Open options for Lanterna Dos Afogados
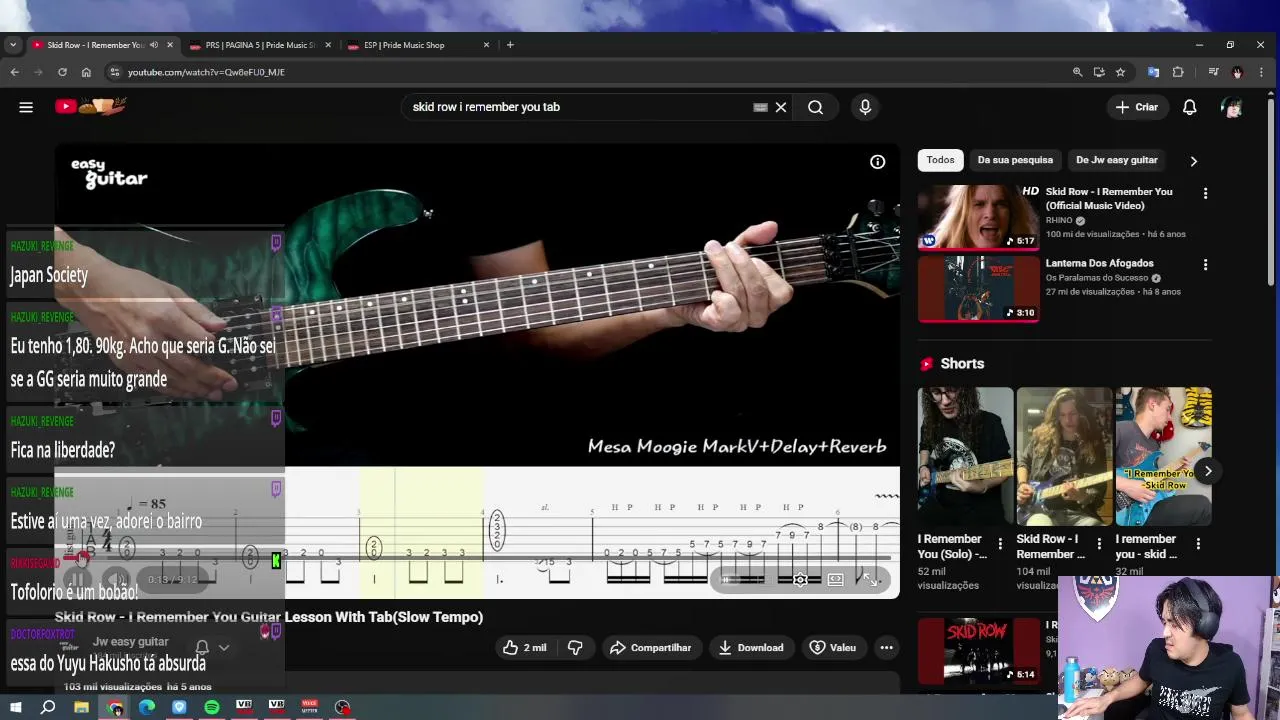Screen dimensions: 1280x720 (x=1205, y=265)
